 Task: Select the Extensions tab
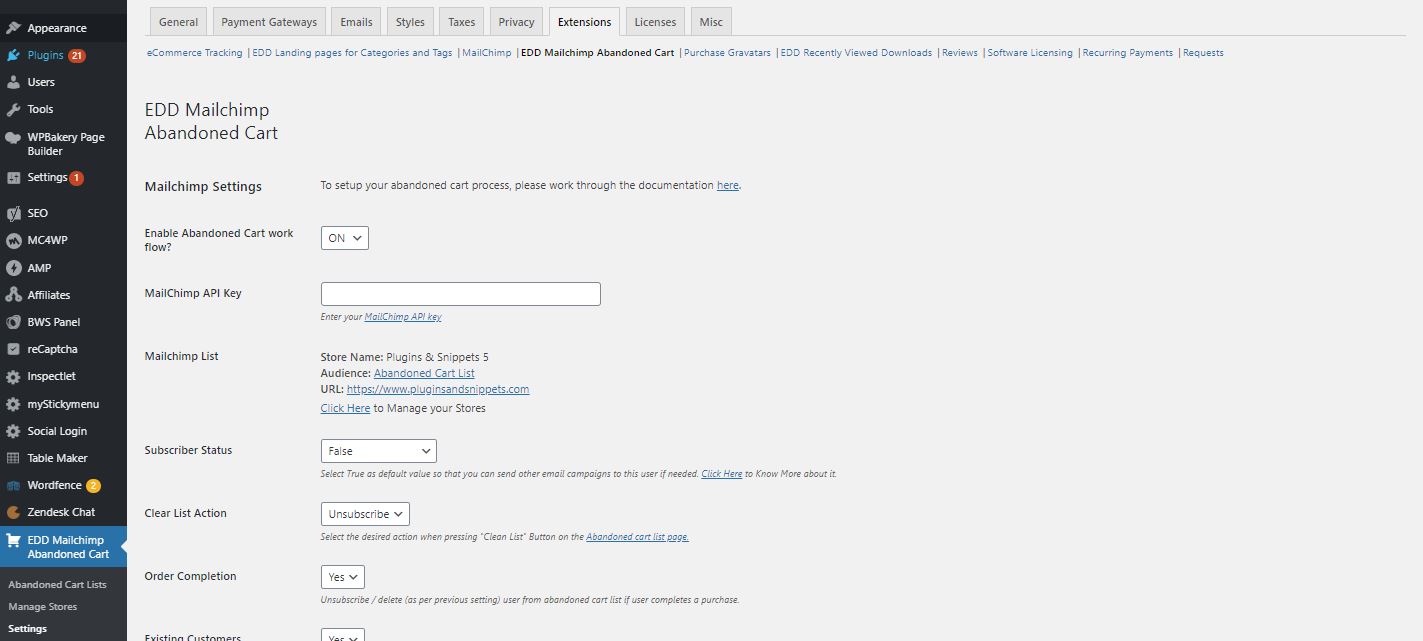pos(584,21)
